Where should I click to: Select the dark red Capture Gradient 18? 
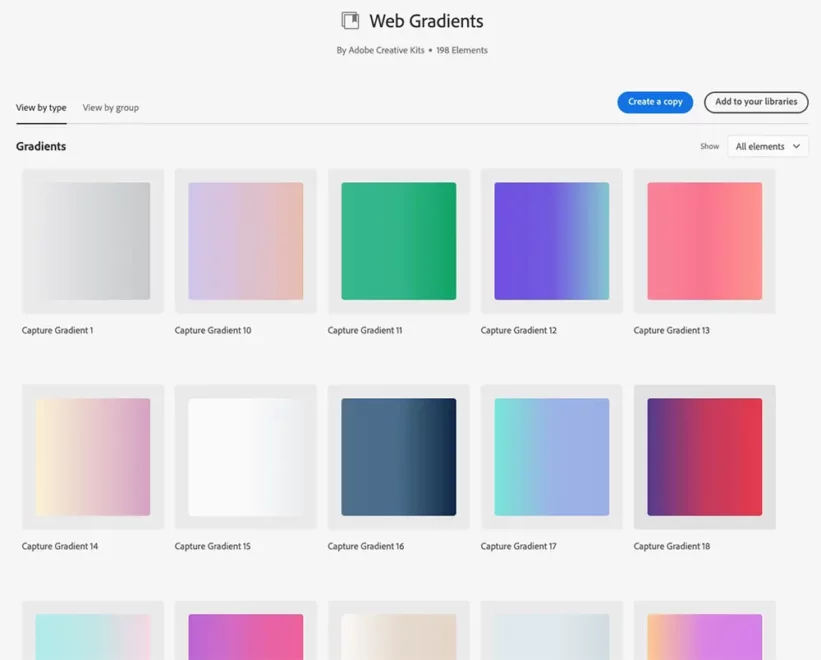coord(704,456)
